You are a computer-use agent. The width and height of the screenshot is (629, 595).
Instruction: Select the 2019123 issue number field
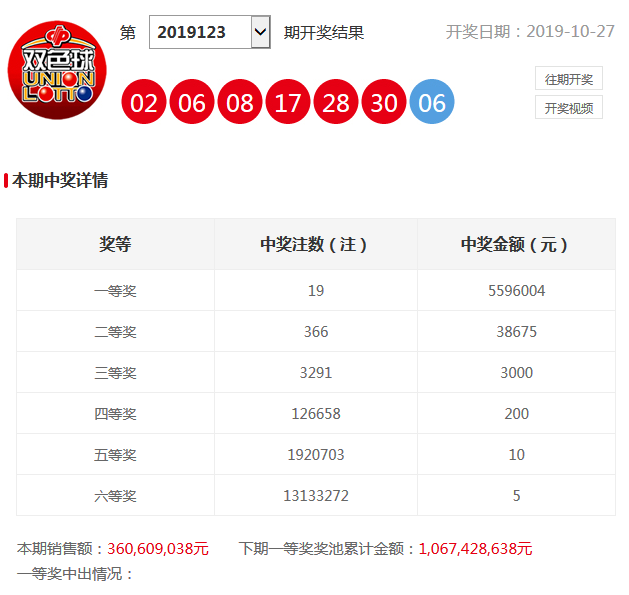(210, 32)
